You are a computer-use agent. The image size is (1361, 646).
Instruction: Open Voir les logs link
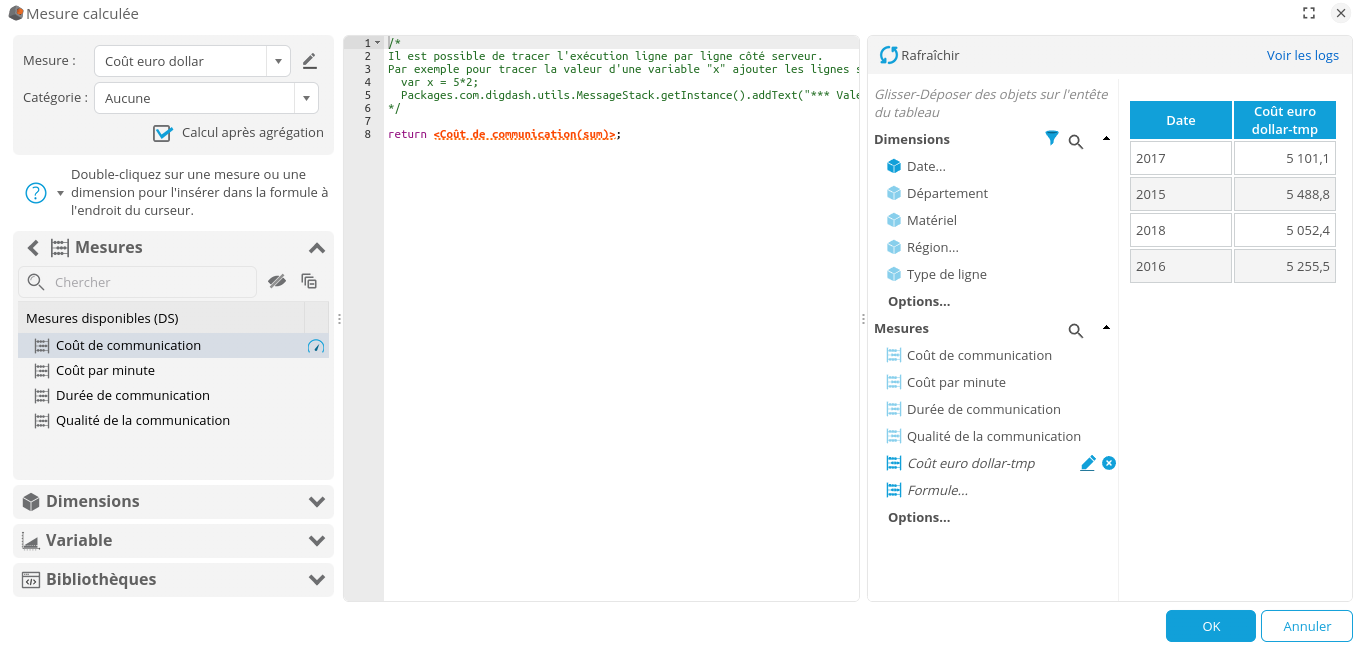click(x=1302, y=55)
